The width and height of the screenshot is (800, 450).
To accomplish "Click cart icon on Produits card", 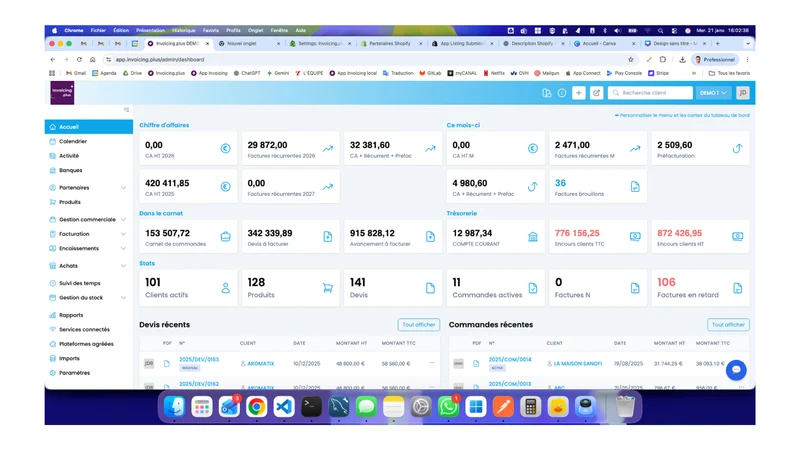I will [328, 288].
